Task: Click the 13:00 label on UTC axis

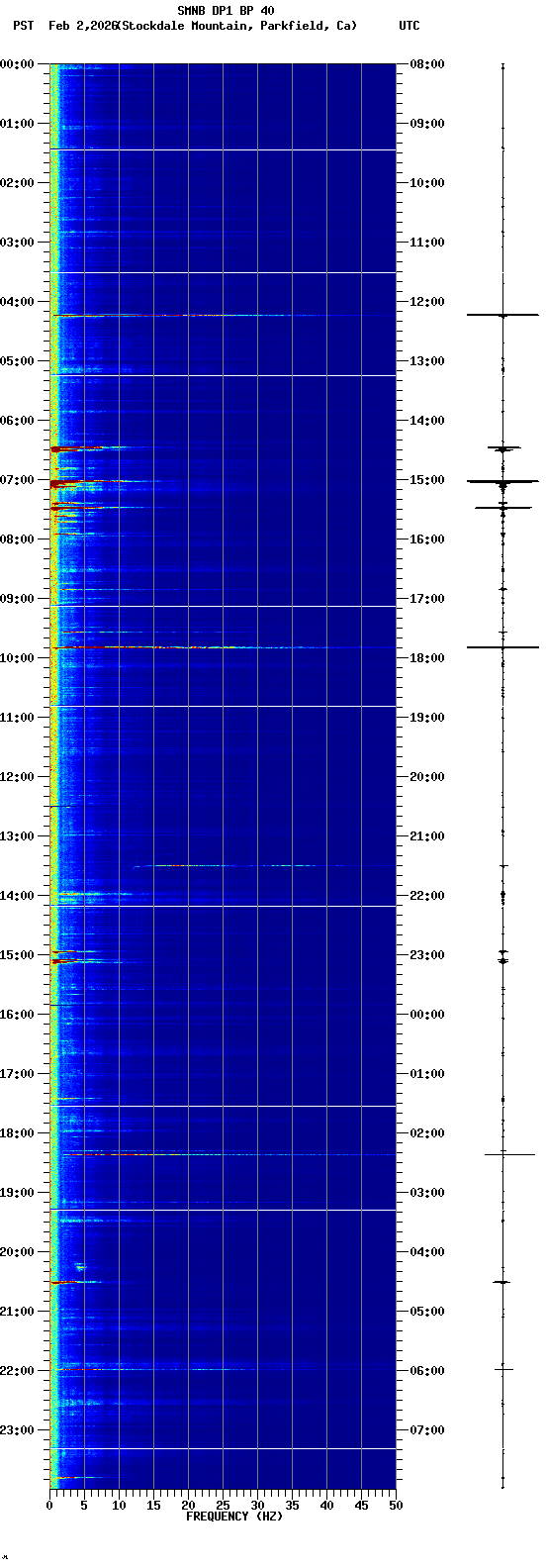Action: pyautogui.click(x=427, y=361)
